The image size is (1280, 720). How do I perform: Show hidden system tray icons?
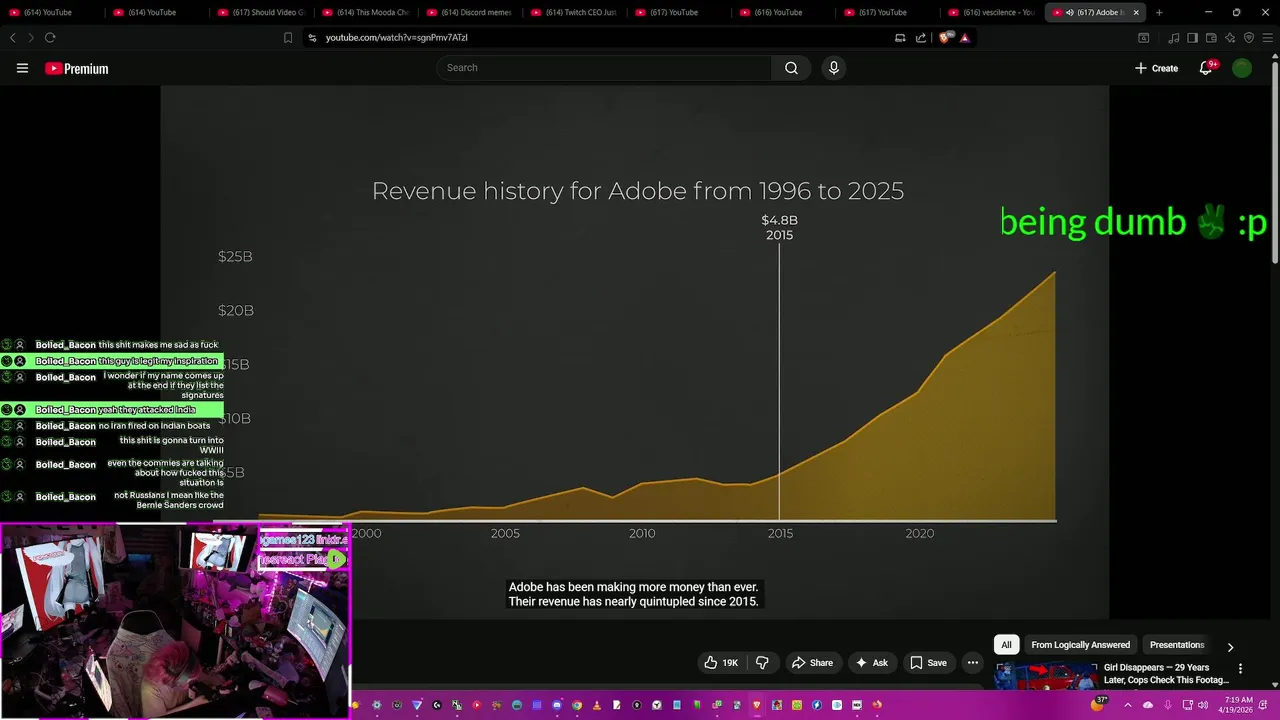(1129, 705)
